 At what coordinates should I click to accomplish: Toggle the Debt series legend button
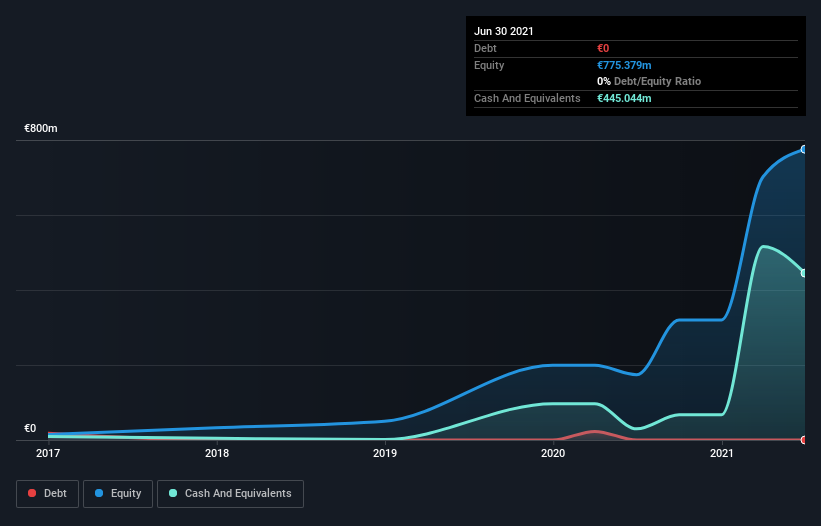click(47, 494)
